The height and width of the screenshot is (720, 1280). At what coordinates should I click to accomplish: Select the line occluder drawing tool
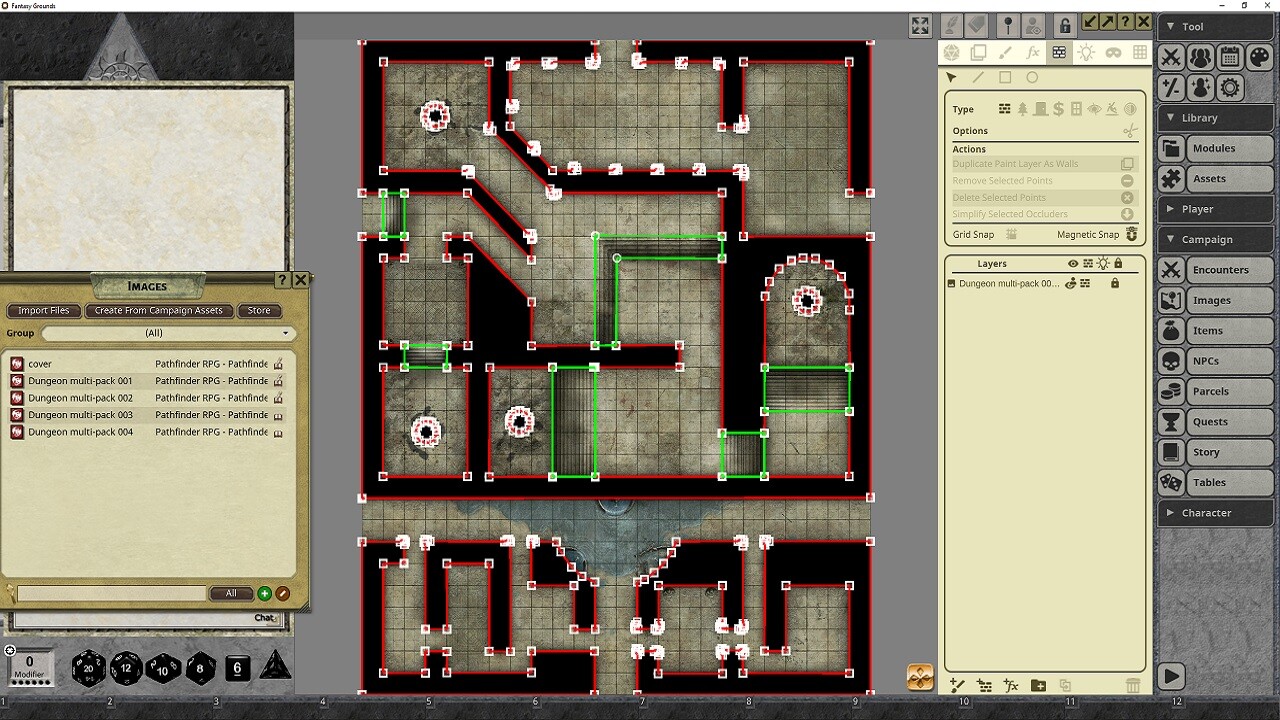(x=978, y=77)
